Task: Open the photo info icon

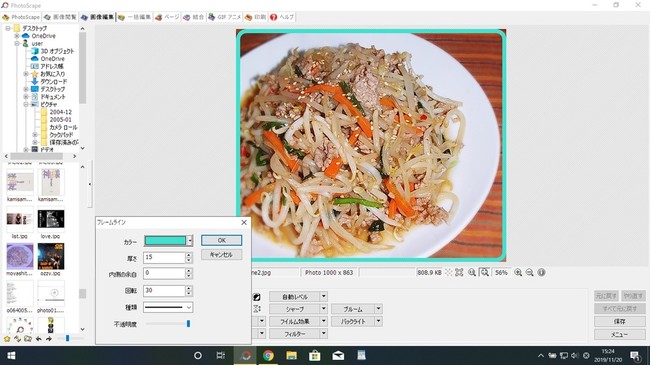Action: pyautogui.click(x=541, y=273)
